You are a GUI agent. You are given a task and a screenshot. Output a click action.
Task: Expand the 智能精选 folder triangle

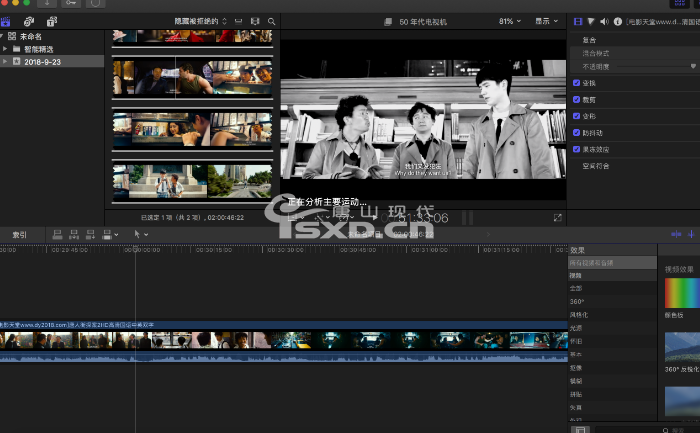tap(5, 49)
